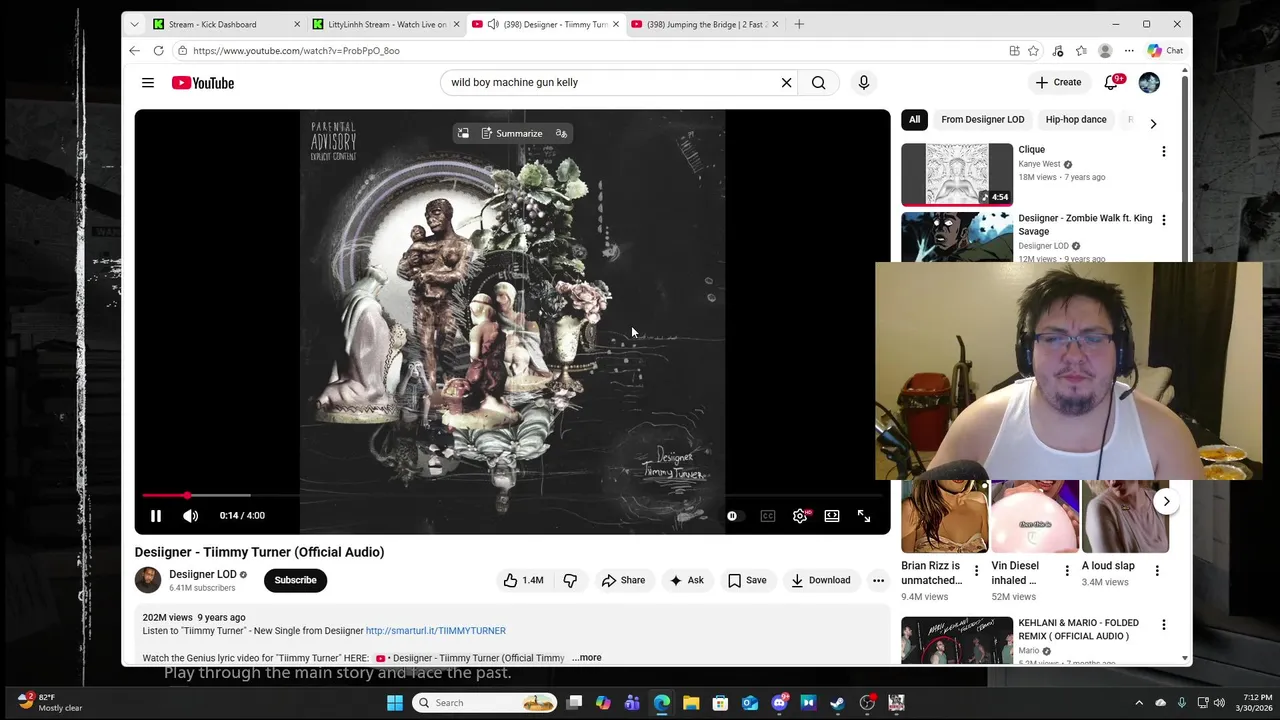This screenshot has width=1280, height=720.
Task: Toggle closed captions CC button
Action: point(768,516)
